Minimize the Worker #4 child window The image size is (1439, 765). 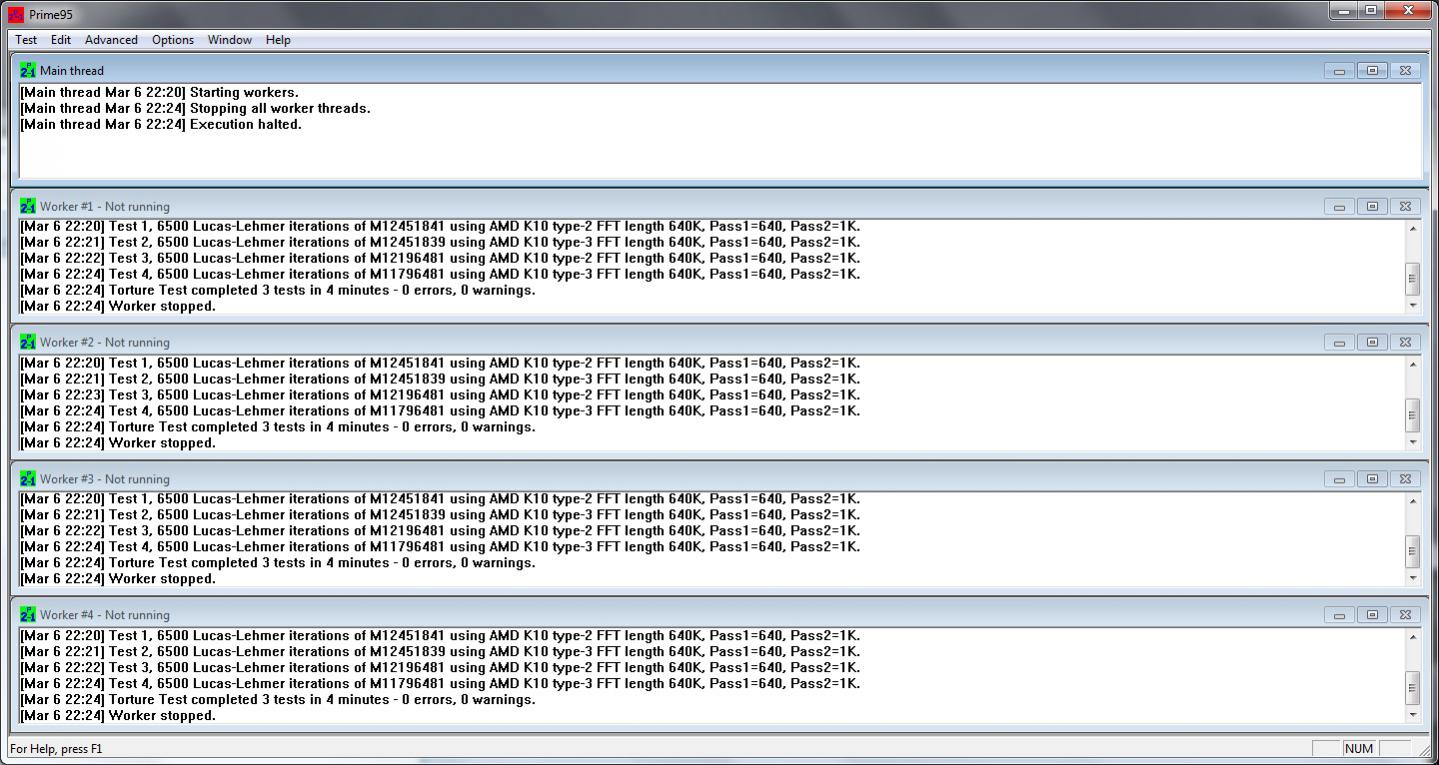(x=1339, y=614)
